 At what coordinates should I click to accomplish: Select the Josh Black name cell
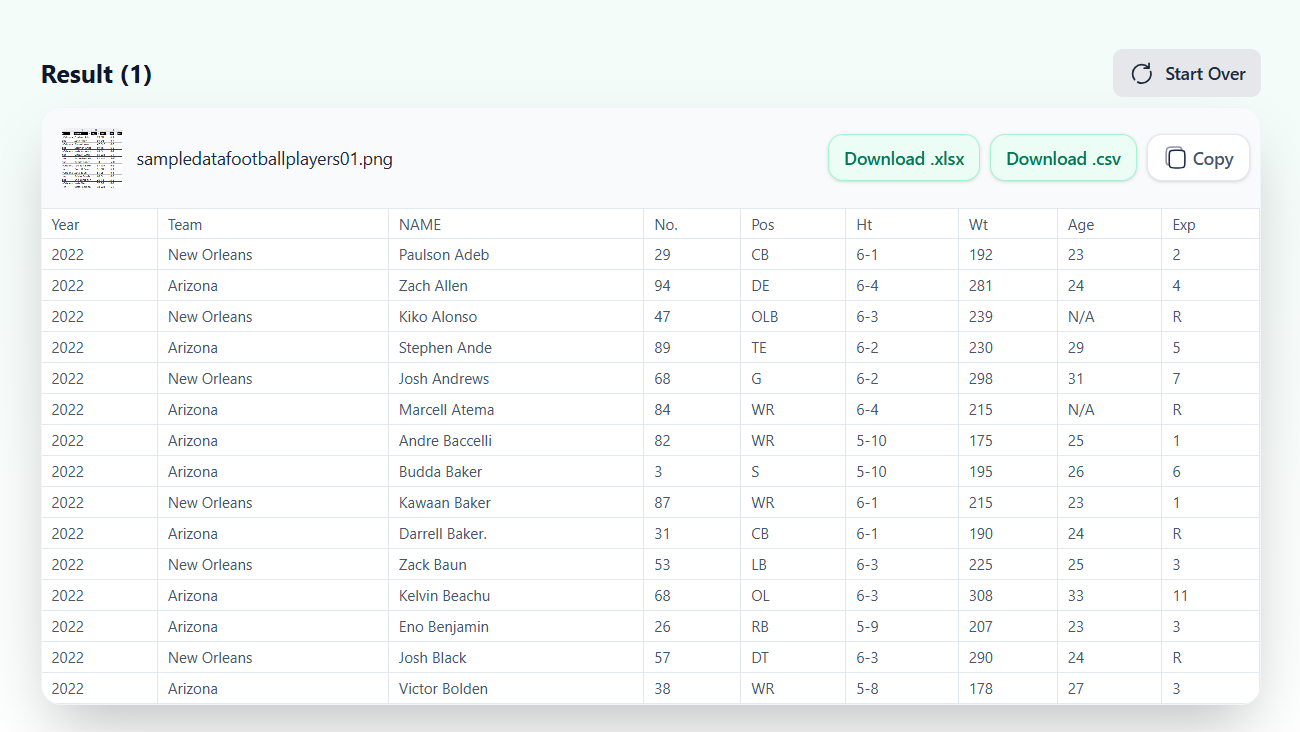click(516, 658)
